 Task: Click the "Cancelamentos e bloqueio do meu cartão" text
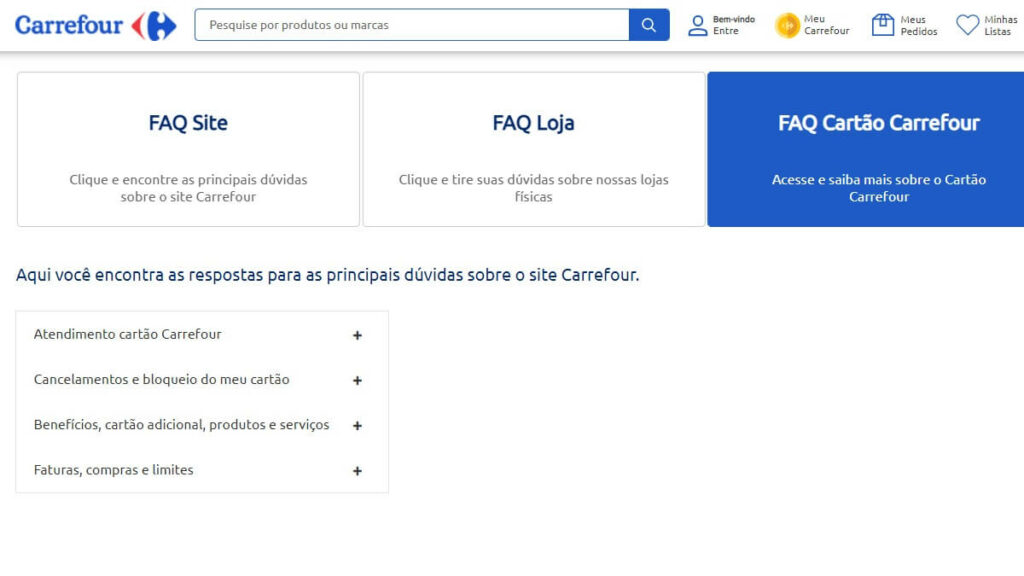(x=161, y=379)
